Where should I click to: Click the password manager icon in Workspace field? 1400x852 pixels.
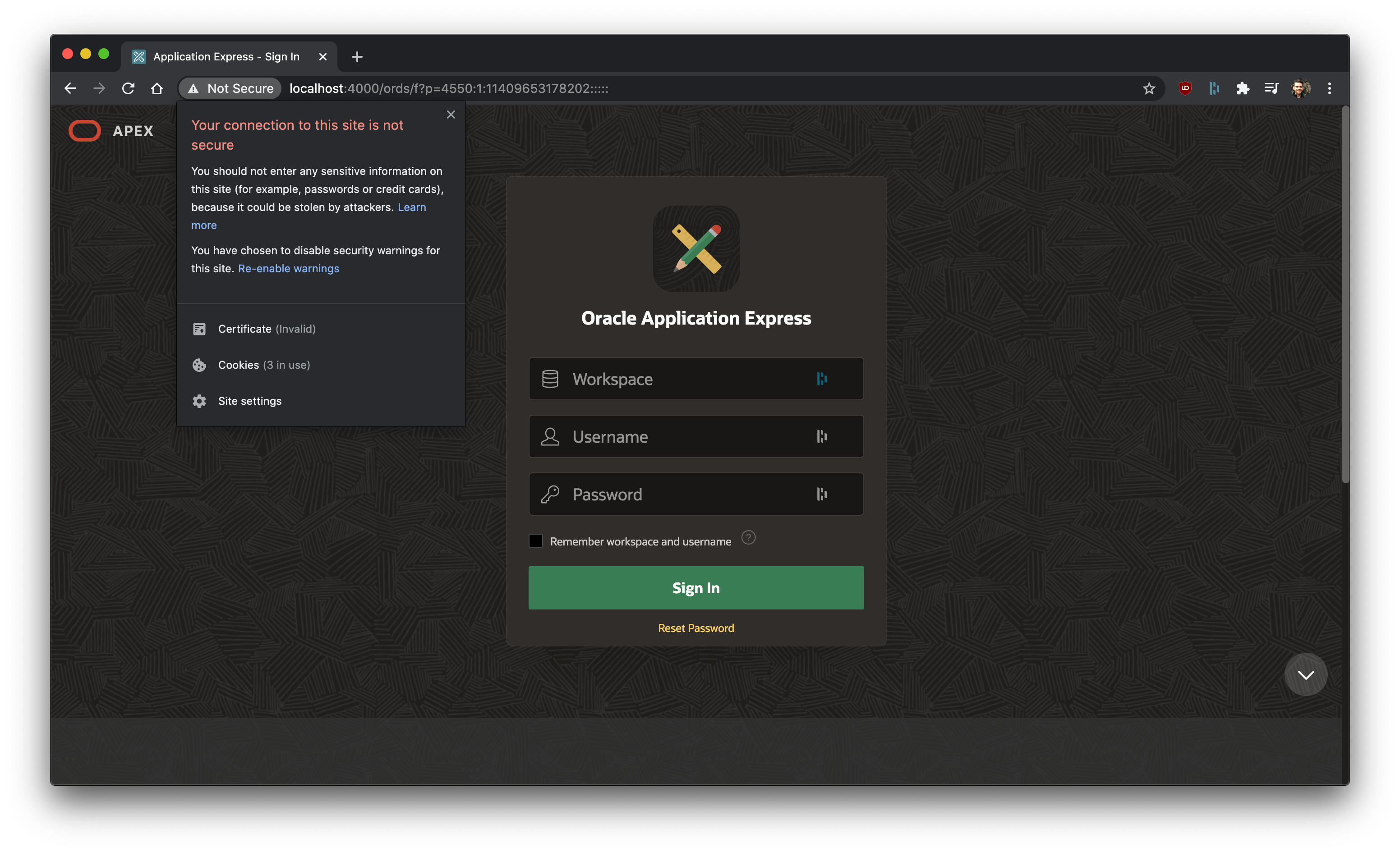(x=822, y=378)
